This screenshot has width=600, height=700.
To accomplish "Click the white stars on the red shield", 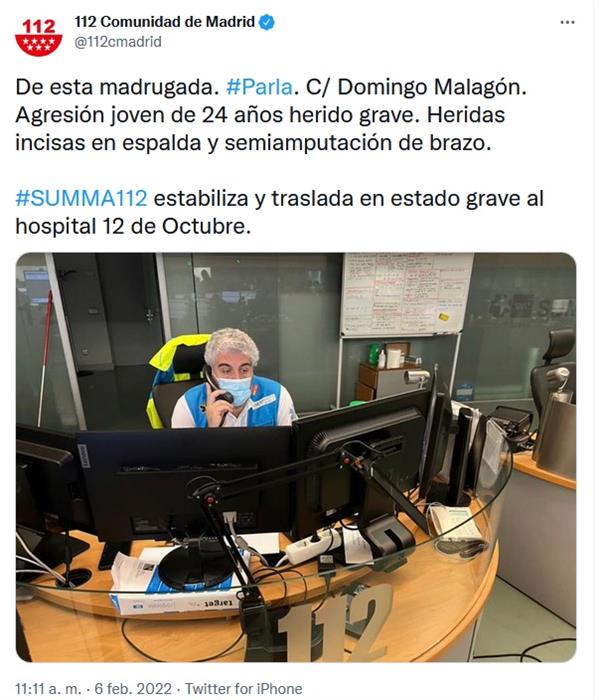I will click(x=38, y=44).
